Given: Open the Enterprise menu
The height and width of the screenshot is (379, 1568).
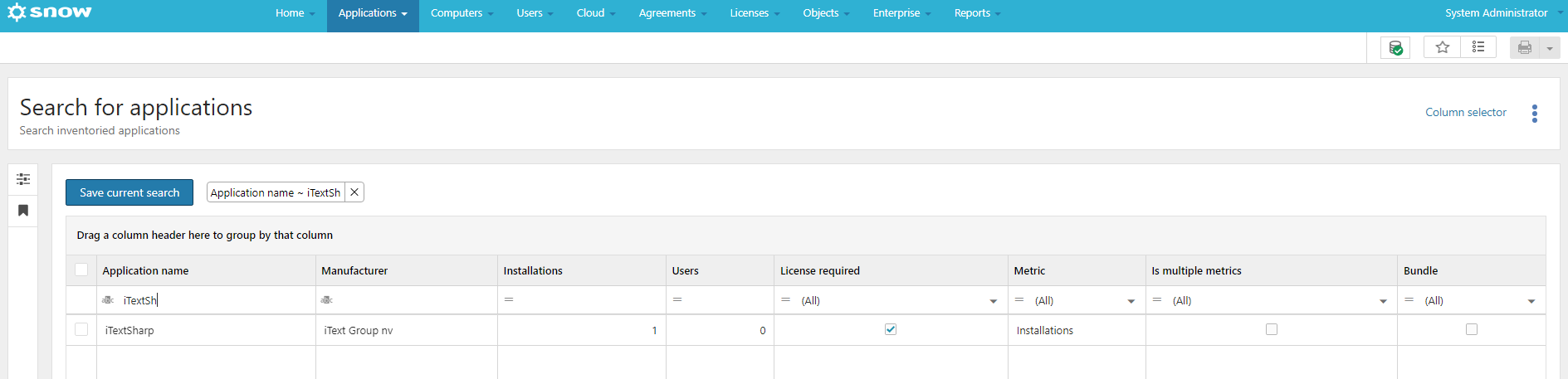Looking at the screenshot, I should 901,13.
